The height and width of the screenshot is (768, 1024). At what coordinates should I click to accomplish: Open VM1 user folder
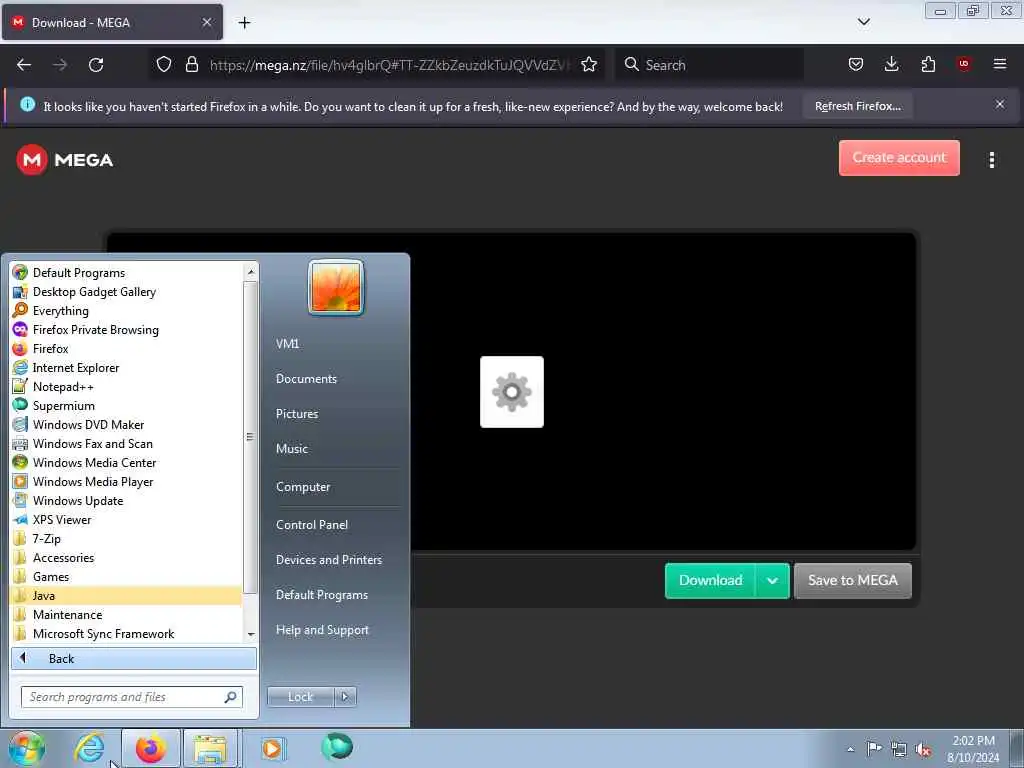[x=287, y=344]
